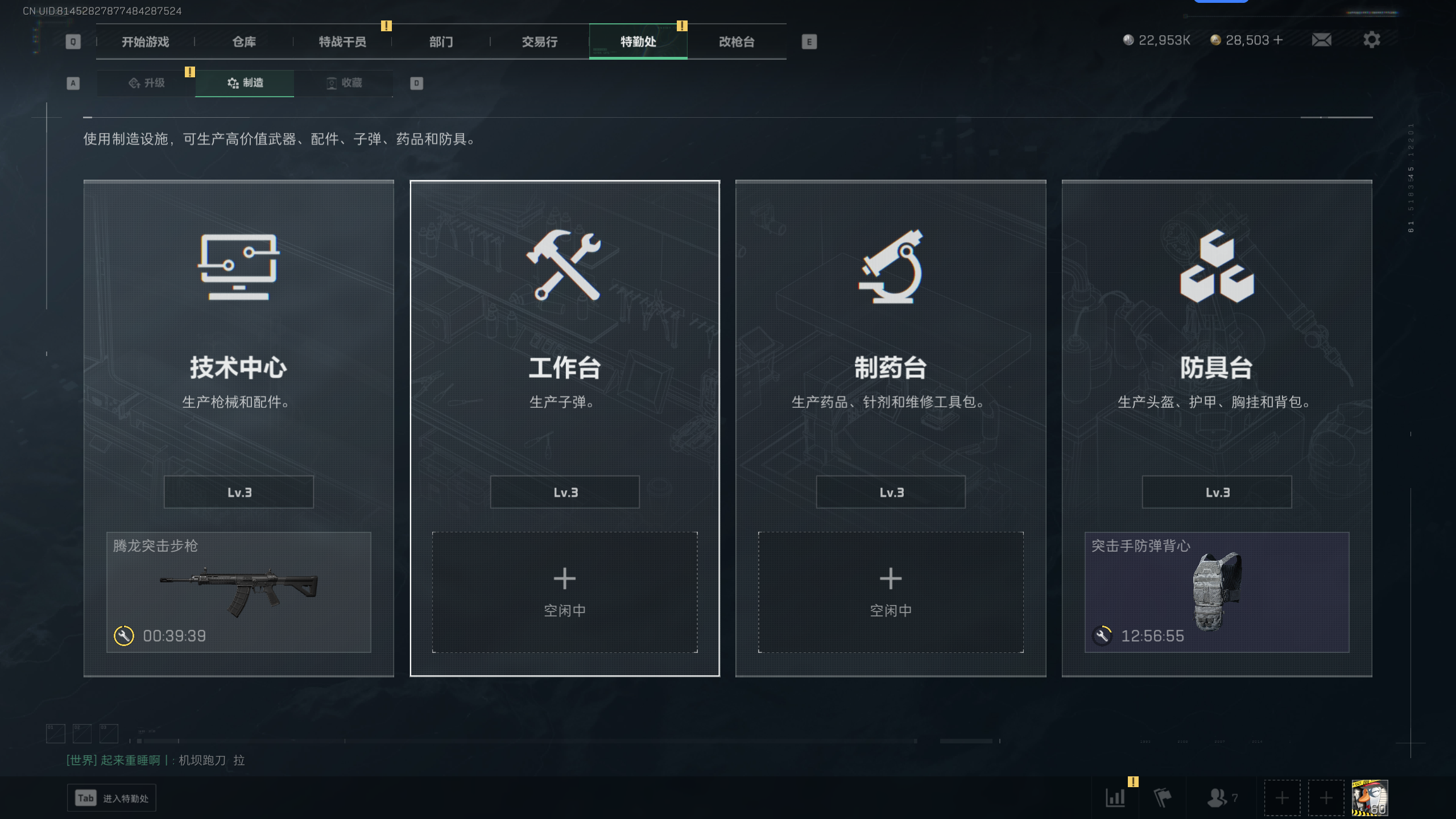Click the 防具台 cubes icon
The image size is (1456, 819).
tap(1217, 266)
